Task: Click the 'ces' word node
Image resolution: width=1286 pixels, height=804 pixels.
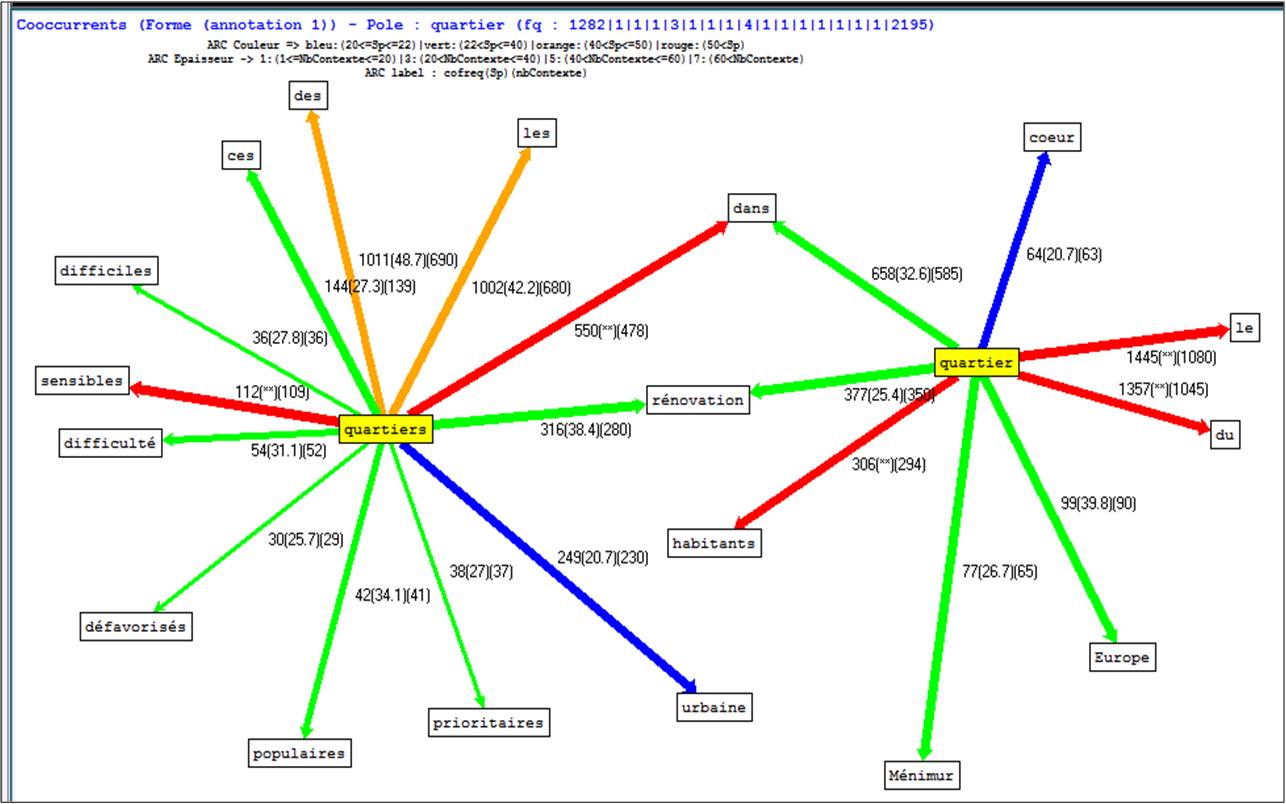Action: coord(241,156)
